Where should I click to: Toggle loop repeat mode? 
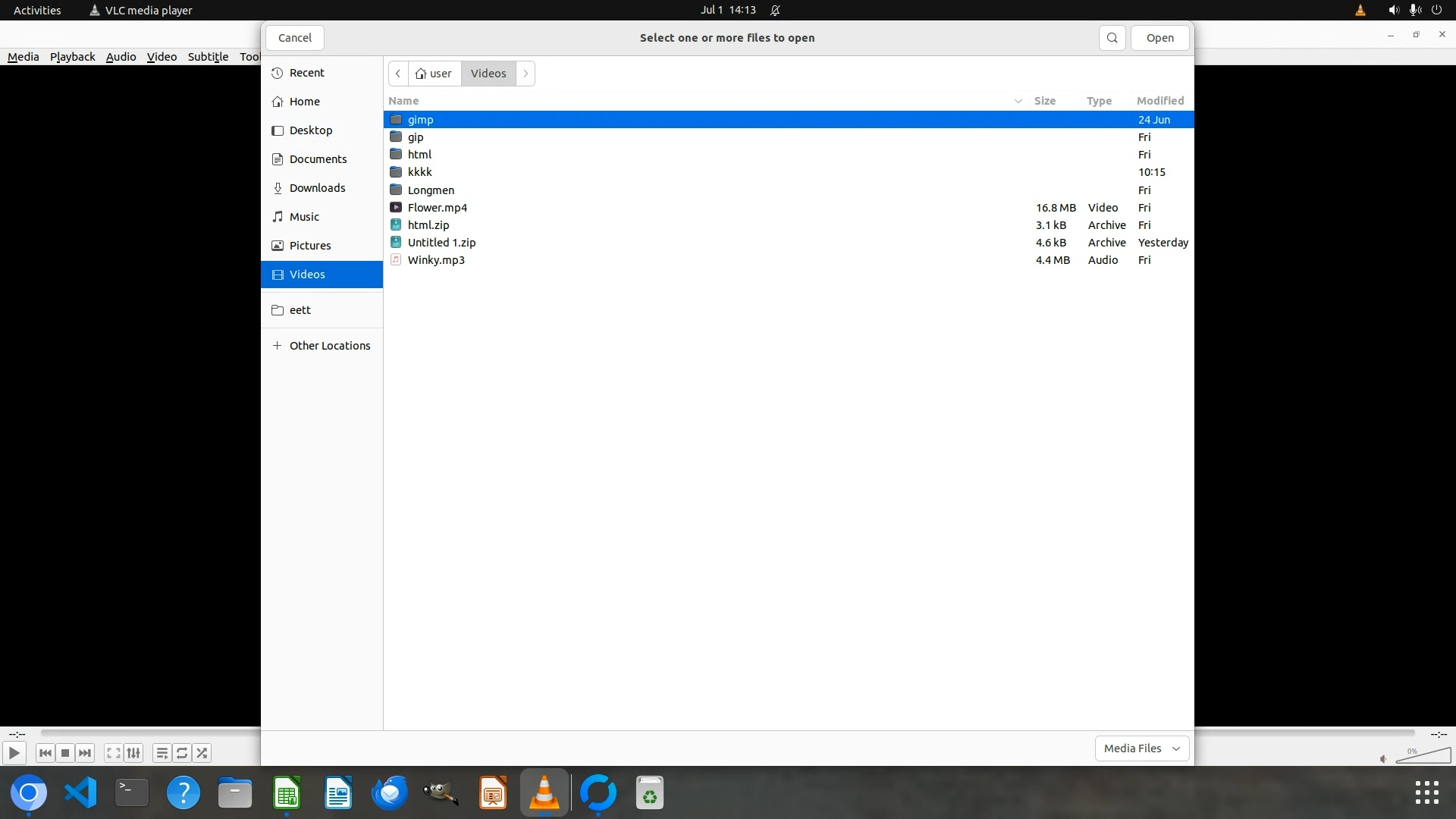click(x=182, y=753)
